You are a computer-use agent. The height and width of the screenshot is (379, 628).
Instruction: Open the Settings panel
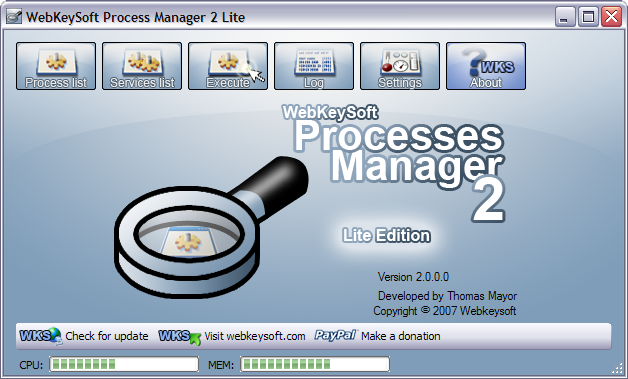pos(400,66)
